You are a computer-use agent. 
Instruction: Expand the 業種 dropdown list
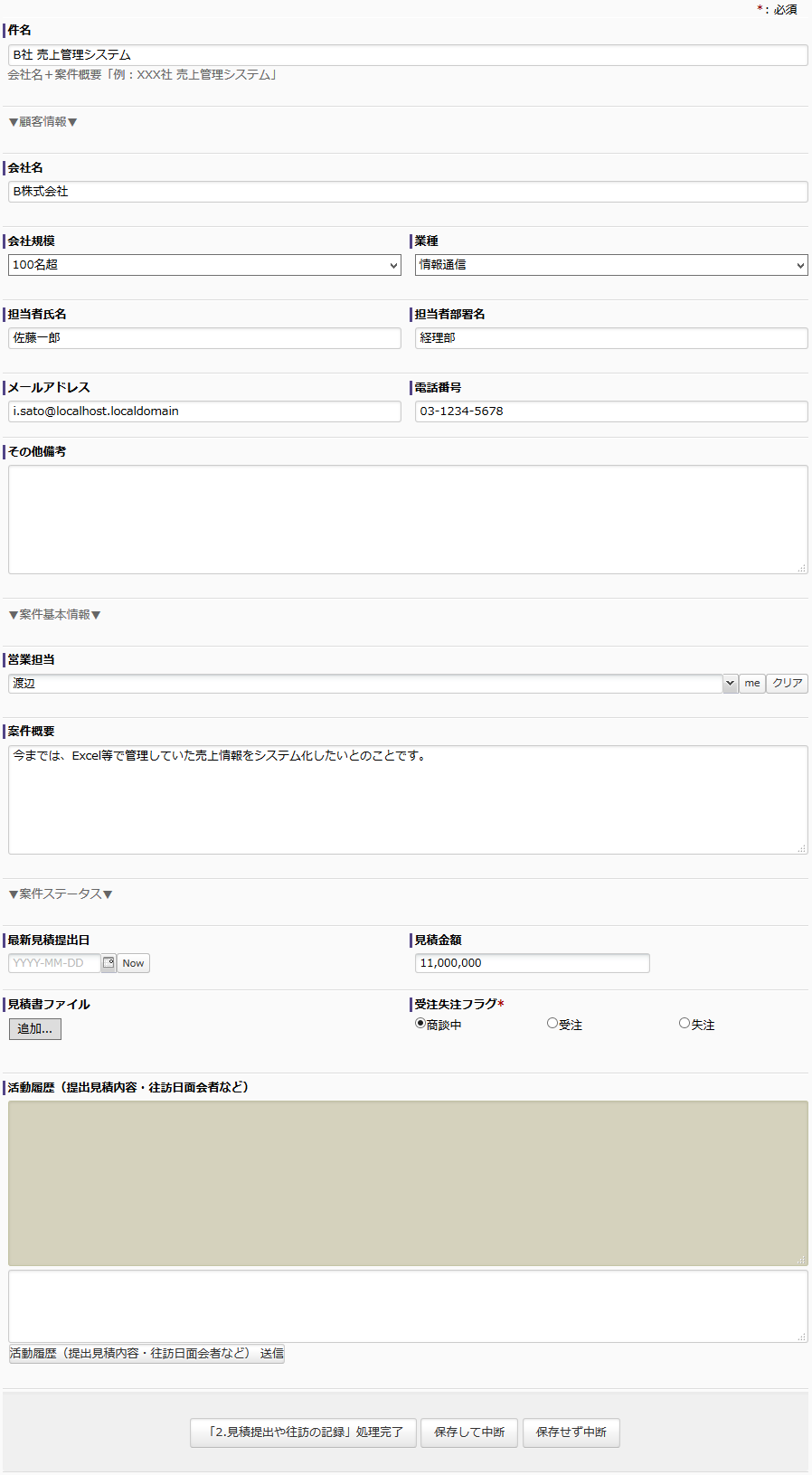[611, 265]
